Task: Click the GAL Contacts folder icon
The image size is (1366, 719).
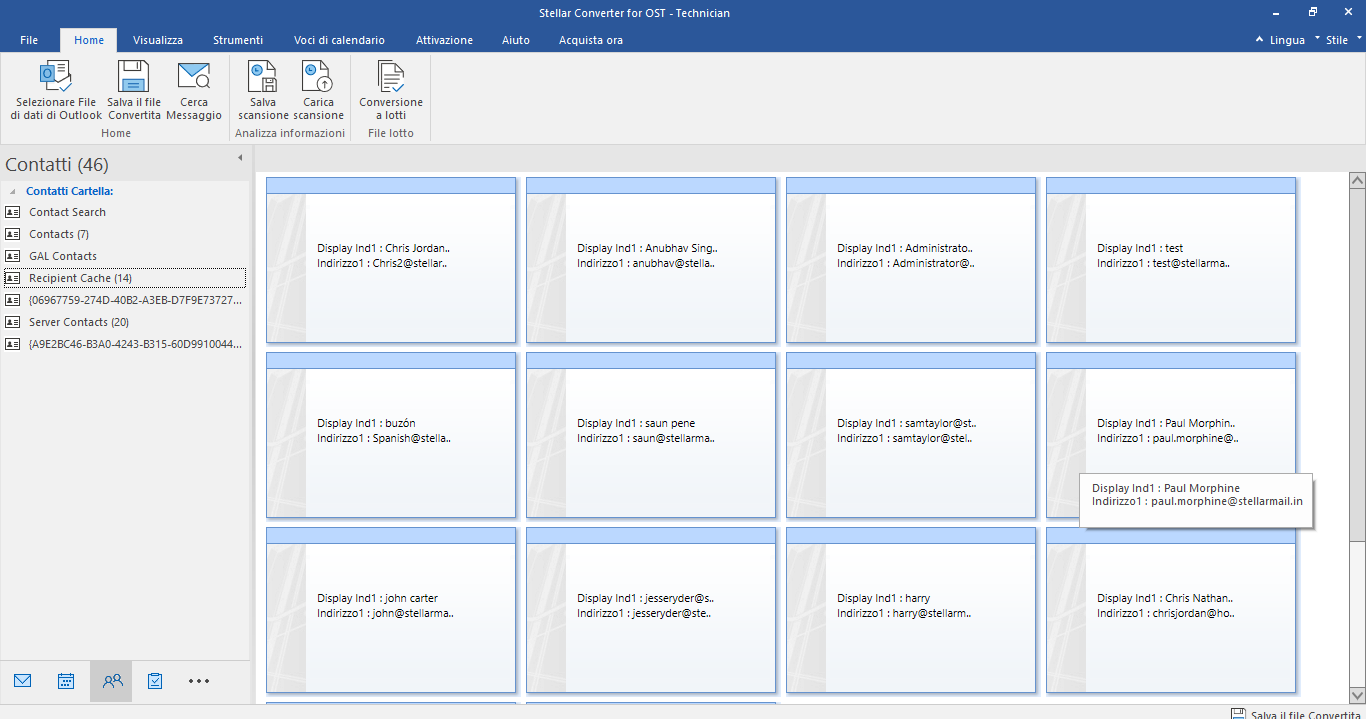Action: click(13, 256)
